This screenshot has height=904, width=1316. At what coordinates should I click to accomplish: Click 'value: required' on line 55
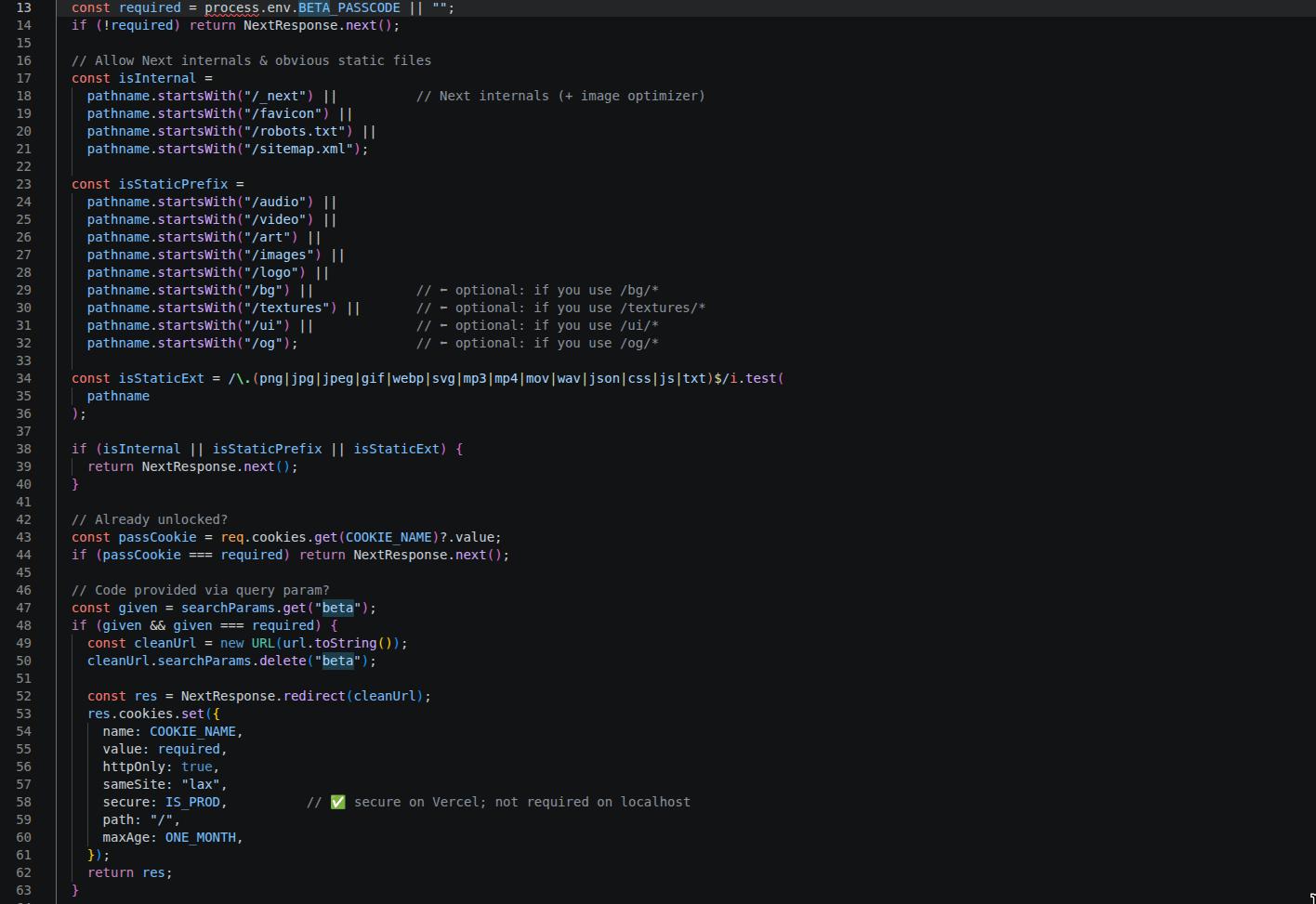[162, 749]
